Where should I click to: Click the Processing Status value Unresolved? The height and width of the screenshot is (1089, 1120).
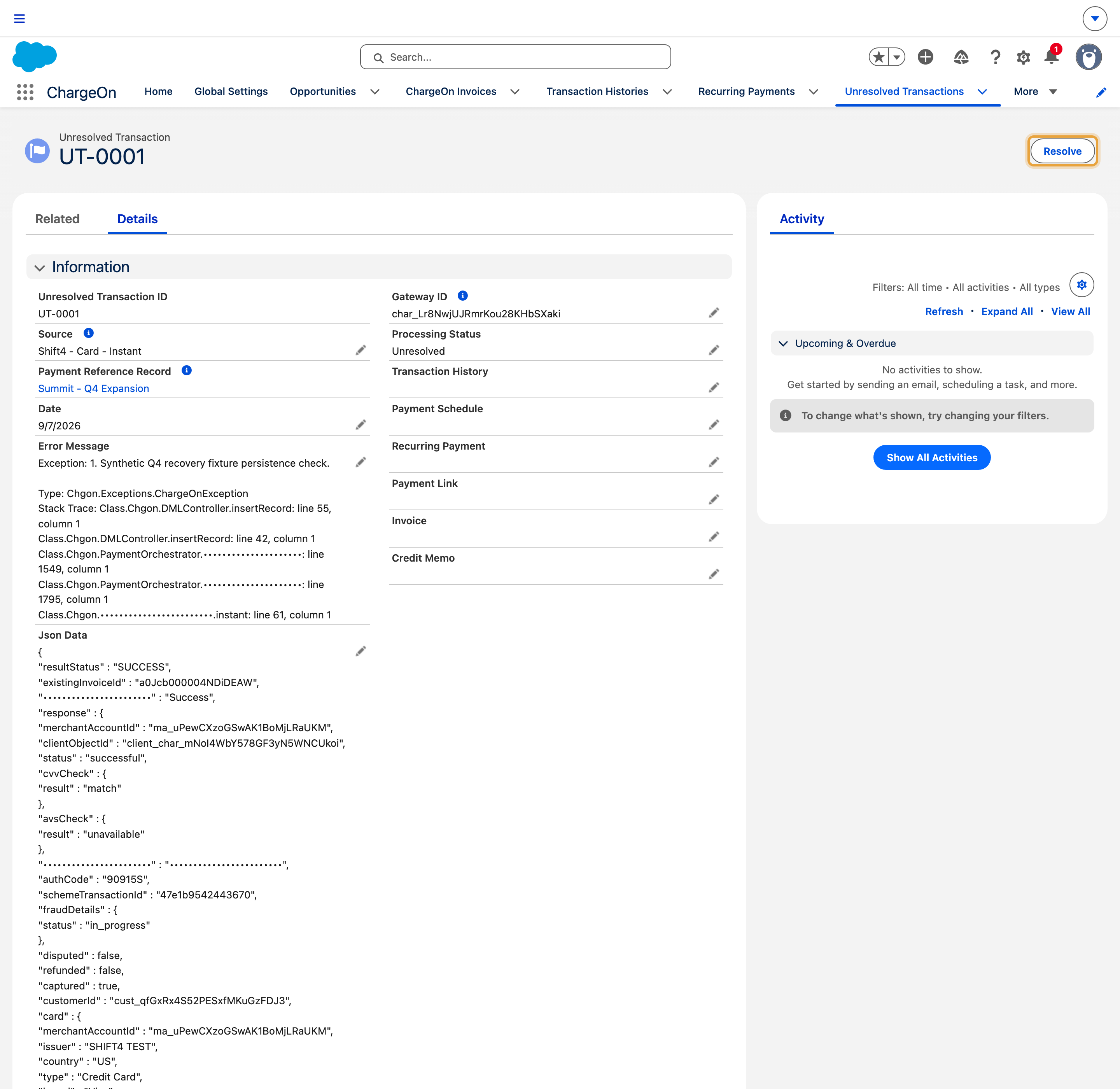pyautogui.click(x=418, y=351)
